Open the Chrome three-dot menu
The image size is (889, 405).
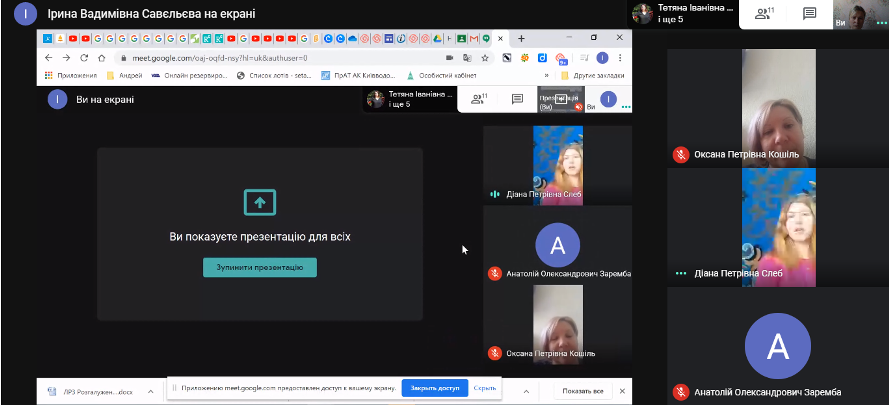click(x=620, y=58)
